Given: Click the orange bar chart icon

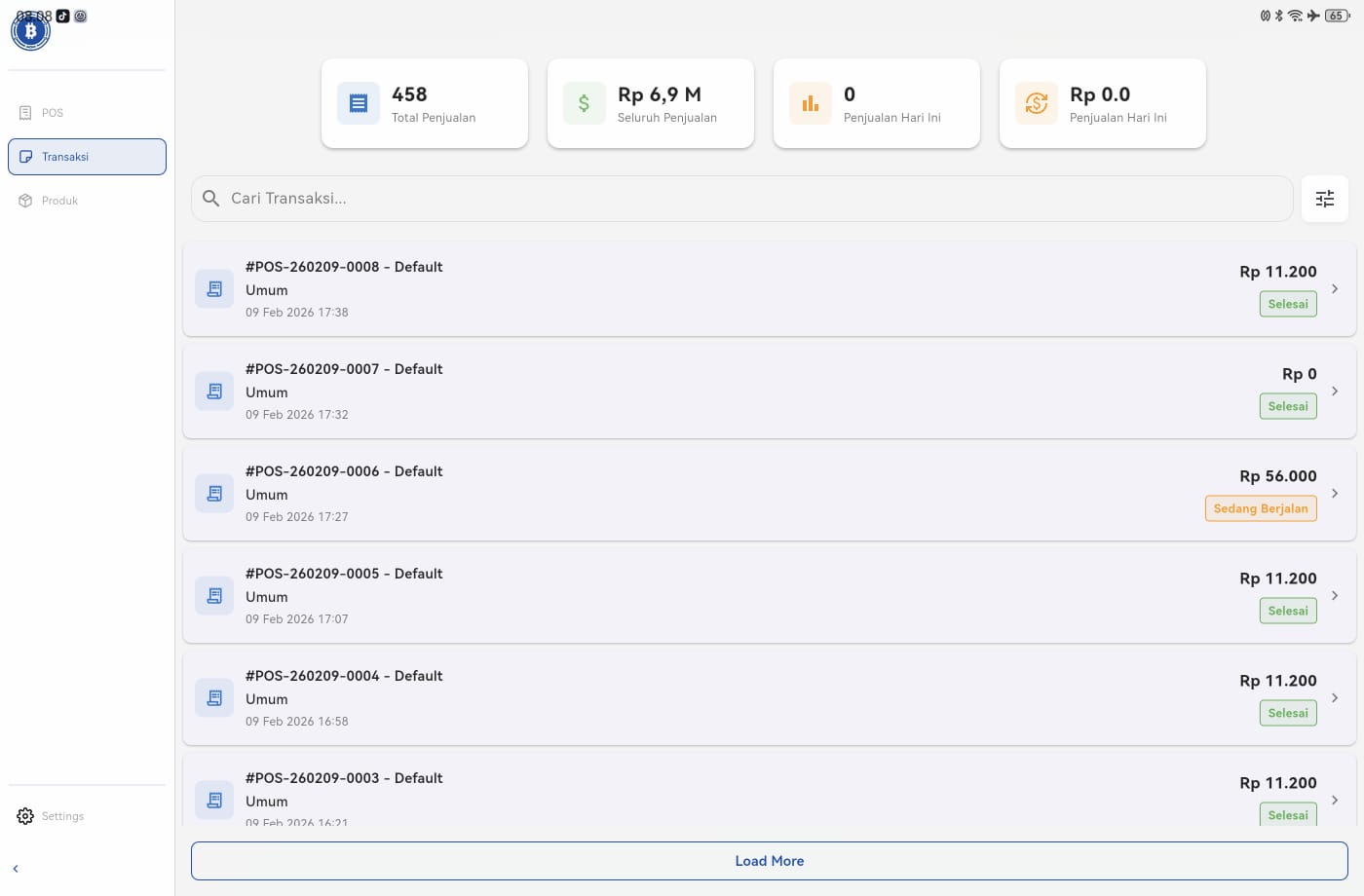Looking at the screenshot, I should coord(811,102).
